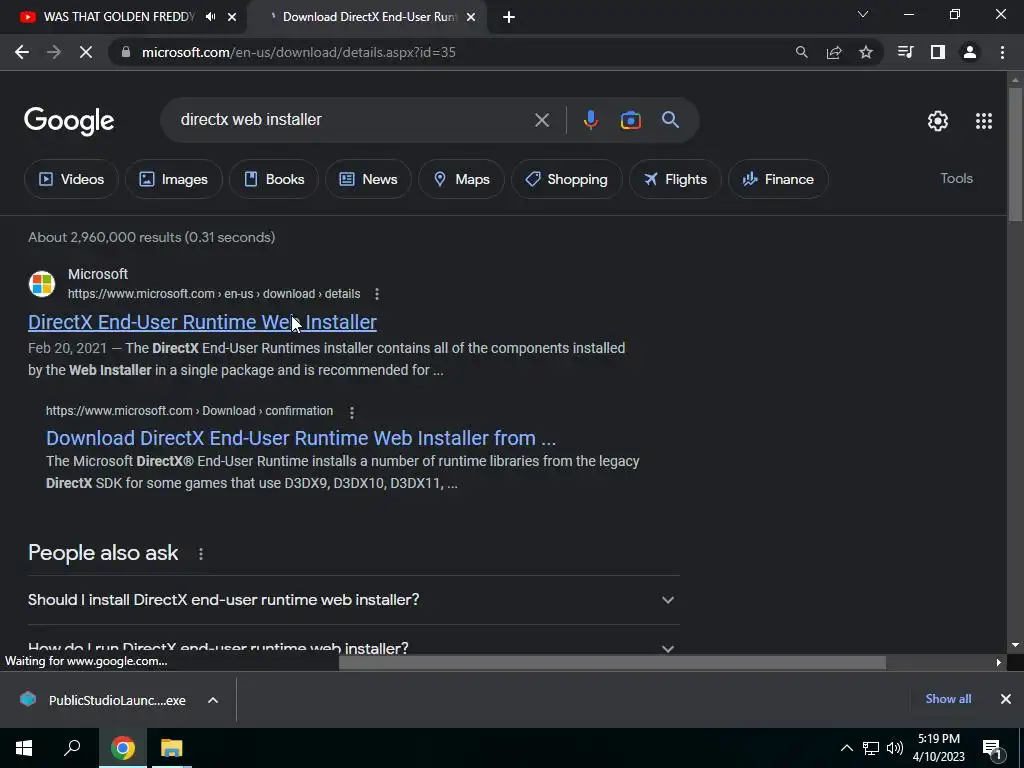Search by image with Google Lens icon

tap(630, 120)
